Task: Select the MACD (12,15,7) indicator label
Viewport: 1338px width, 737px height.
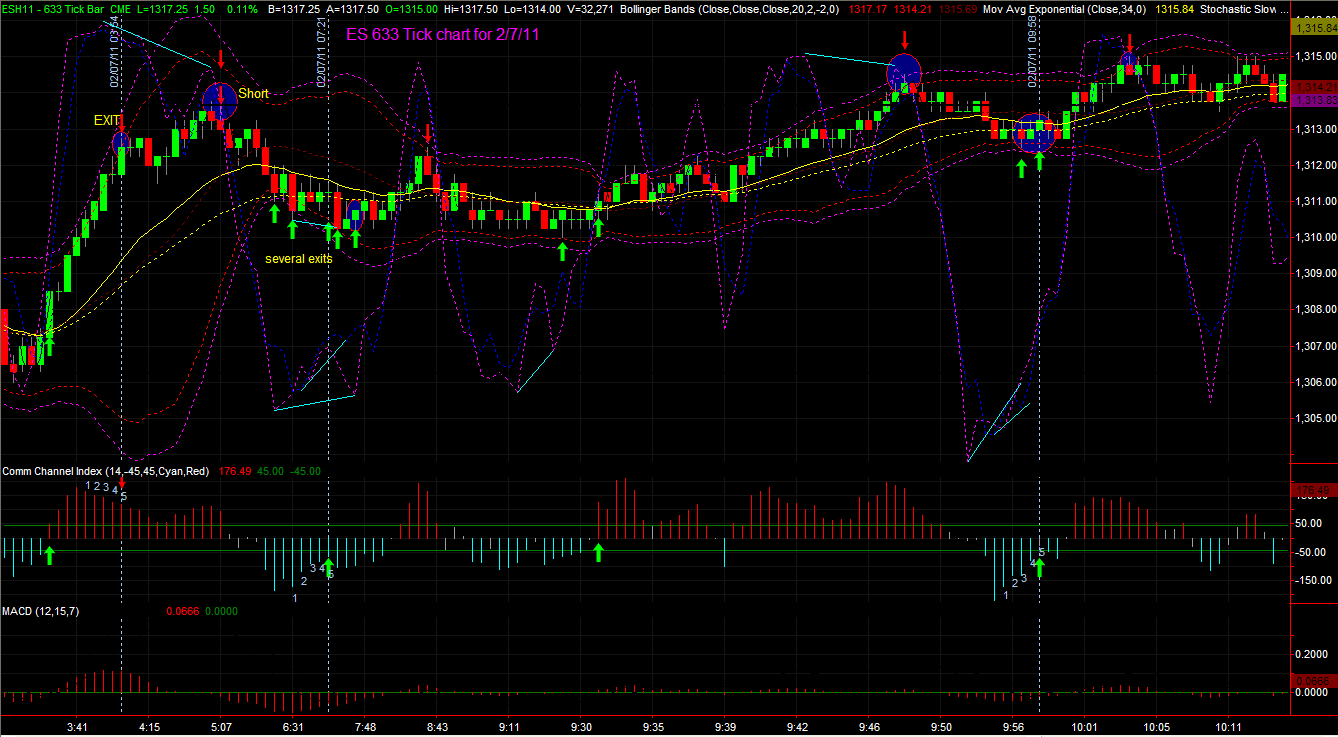Action: pyautogui.click(x=40, y=610)
